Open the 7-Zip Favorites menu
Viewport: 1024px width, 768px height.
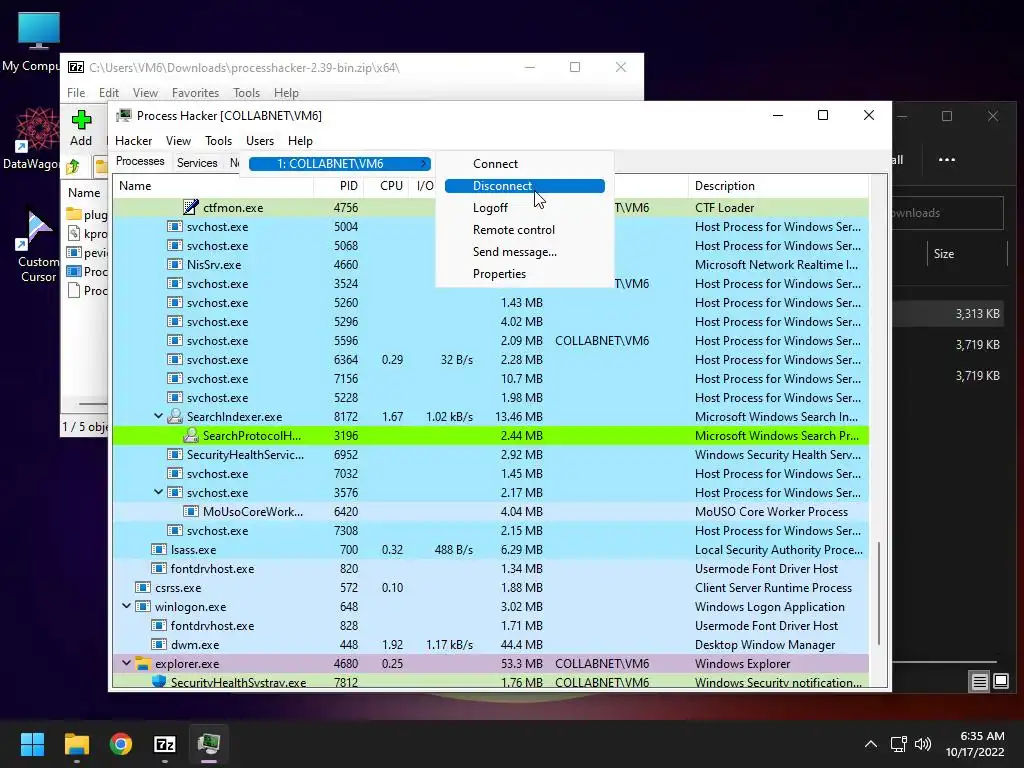coord(195,93)
